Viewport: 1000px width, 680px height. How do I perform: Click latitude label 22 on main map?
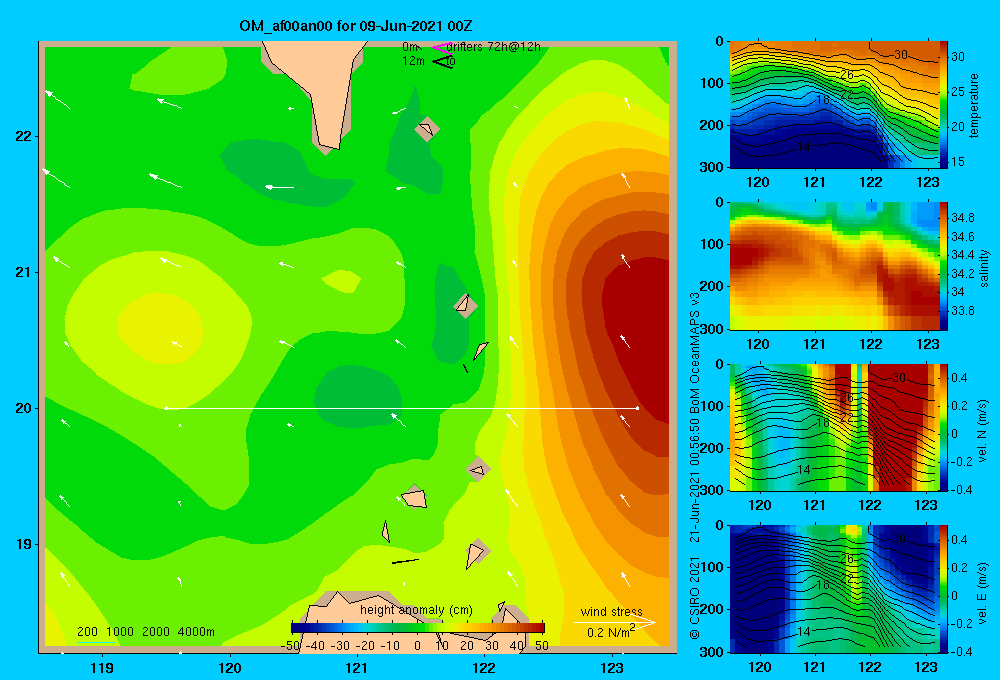[x=22, y=137]
